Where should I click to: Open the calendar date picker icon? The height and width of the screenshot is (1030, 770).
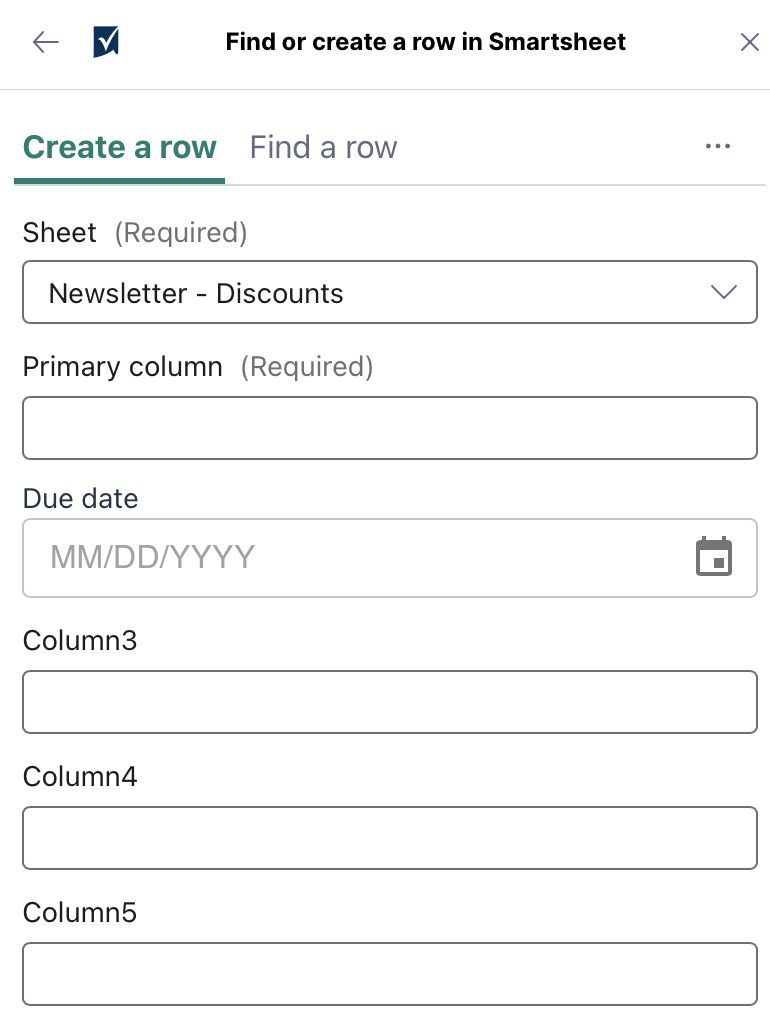pos(714,556)
